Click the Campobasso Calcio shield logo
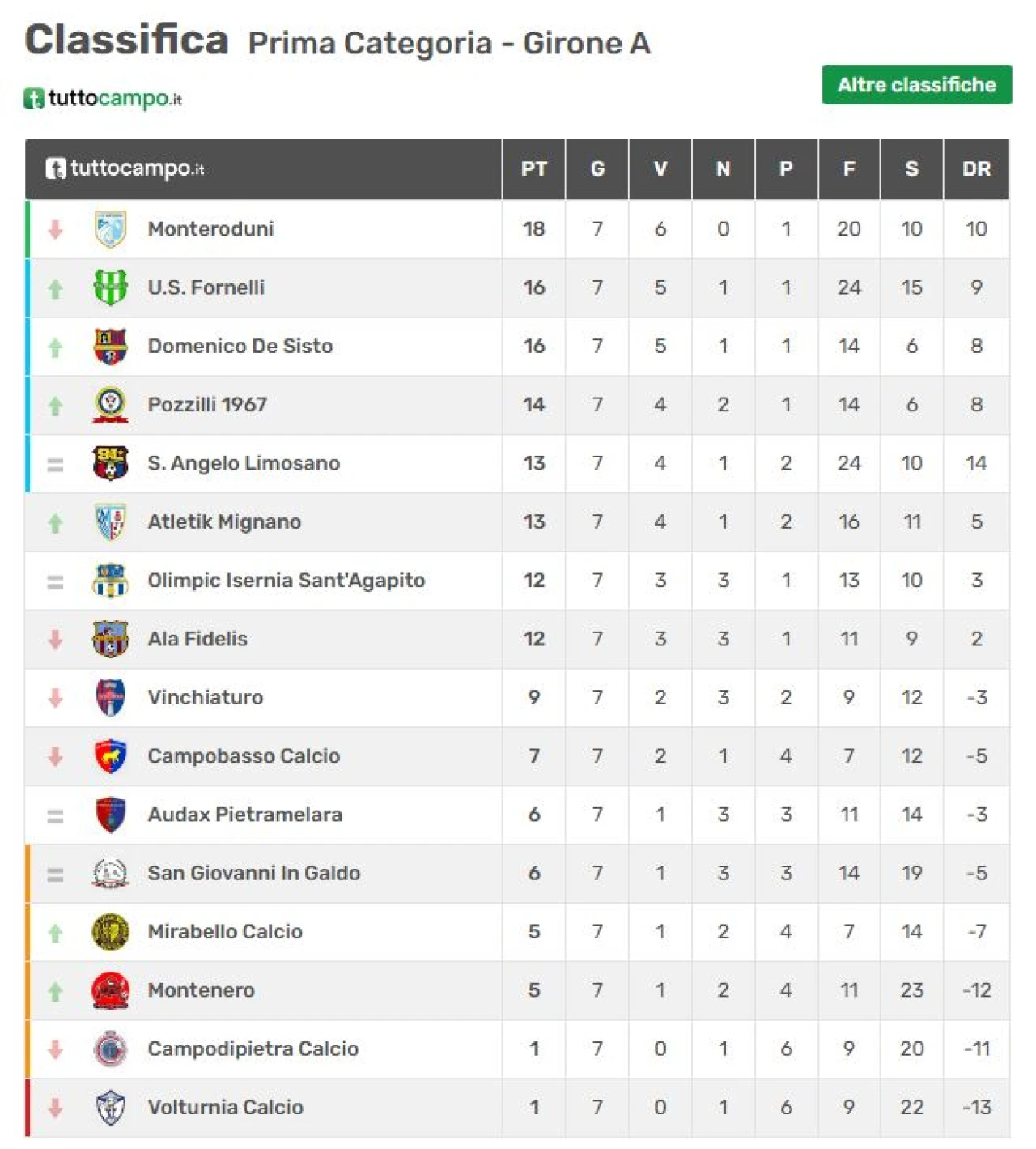The width and height of the screenshot is (1036, 1149). 110,756
